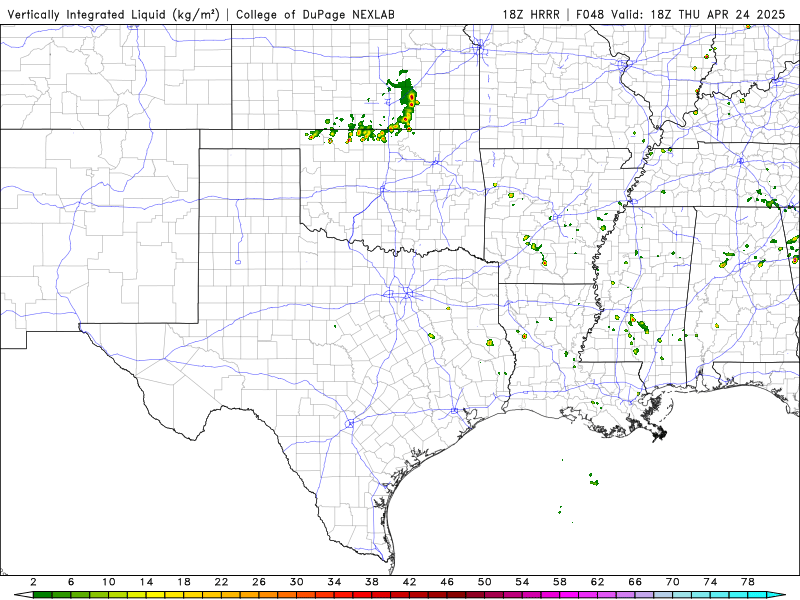Click the legend value 66
Screen dimensions: 800x600
tap(635, 582)
